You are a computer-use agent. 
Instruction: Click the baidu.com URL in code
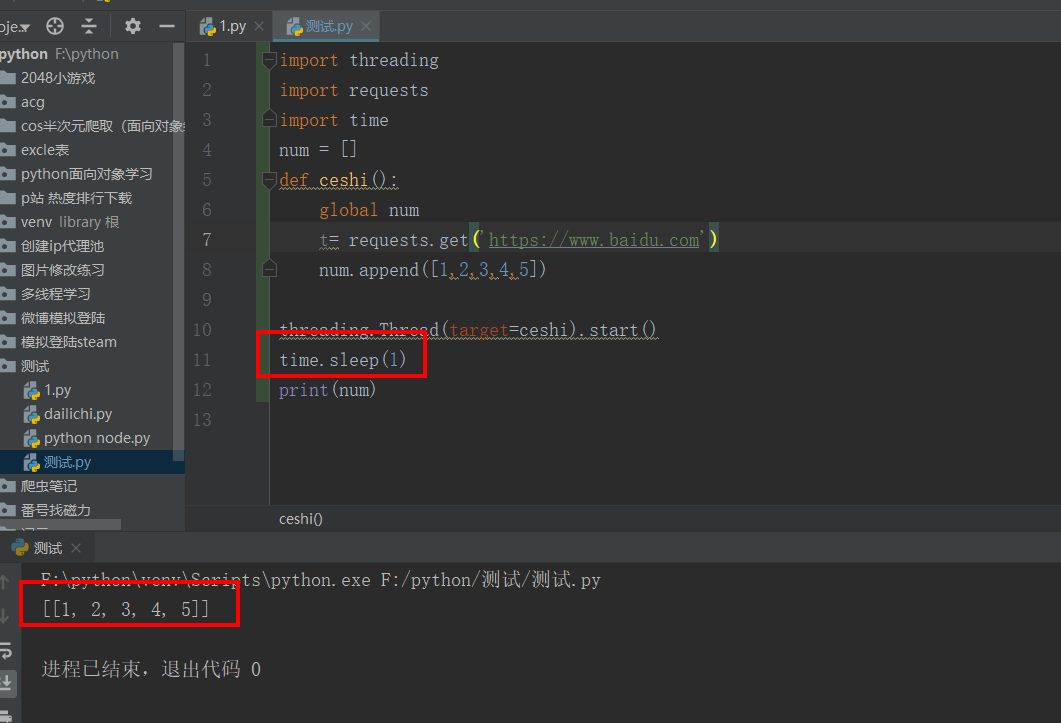coord(593,240)
